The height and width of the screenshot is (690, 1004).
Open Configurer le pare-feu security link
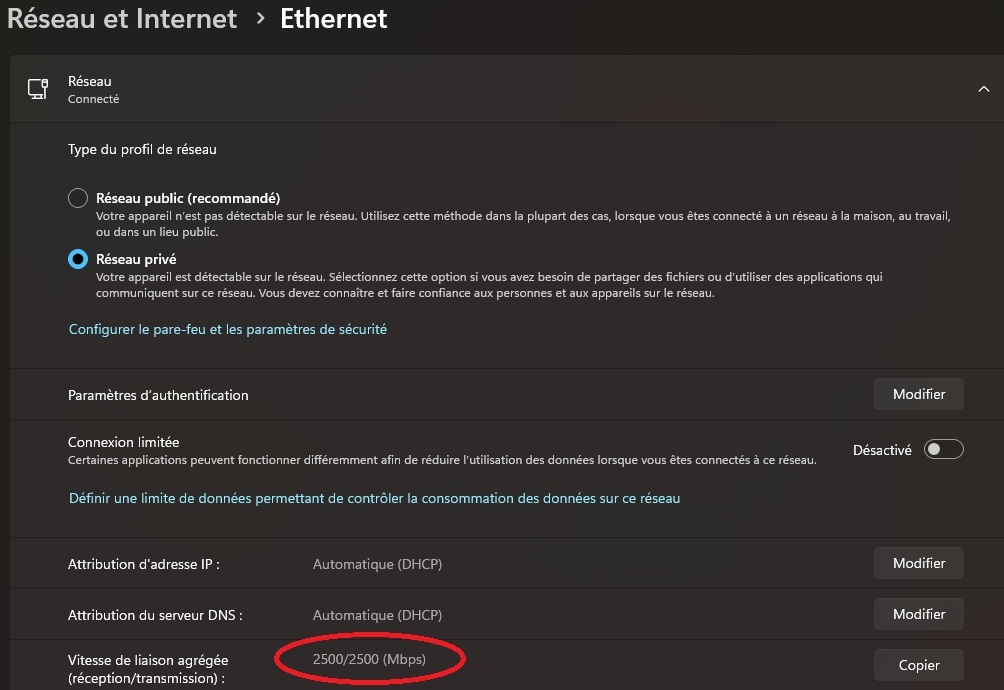228,329
